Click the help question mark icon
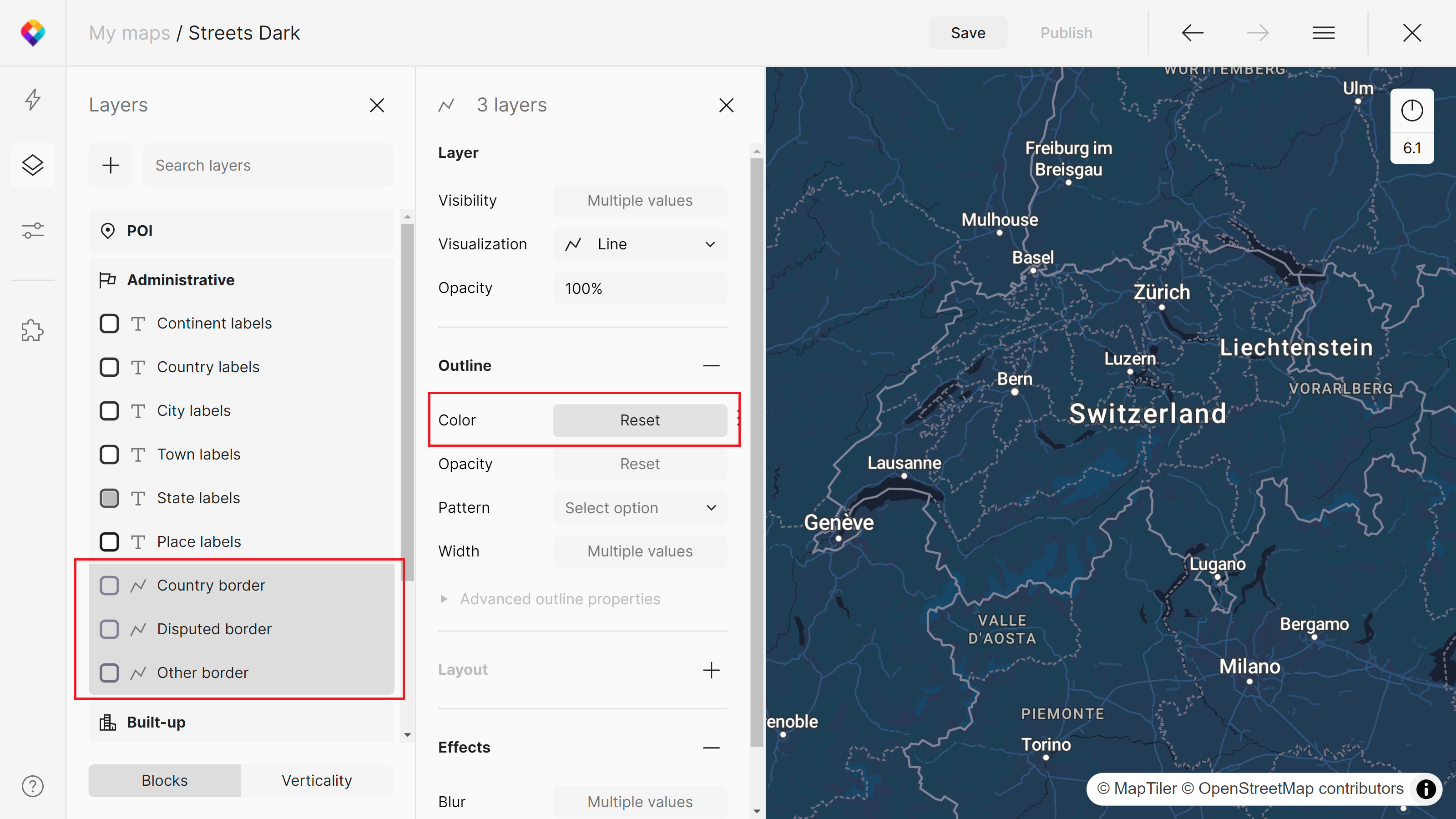Screen dimensions: 1456x819 click(33, 786)
